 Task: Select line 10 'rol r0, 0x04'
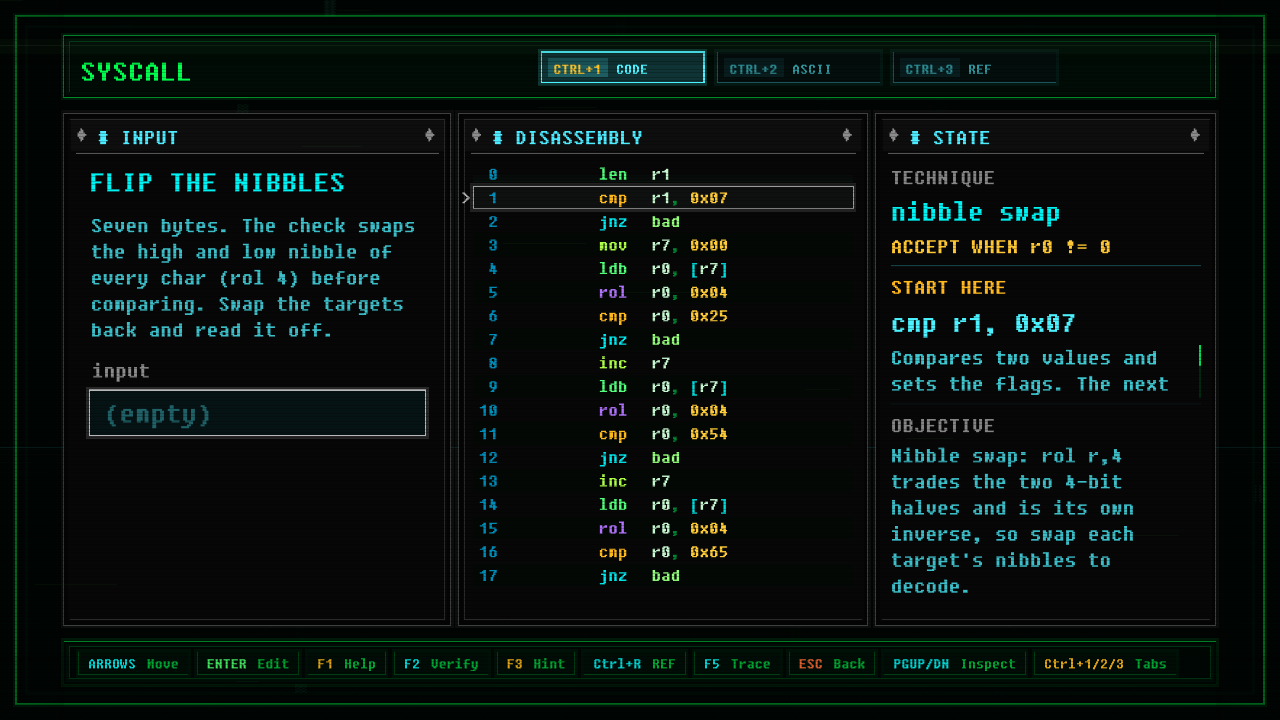point(663,410)
